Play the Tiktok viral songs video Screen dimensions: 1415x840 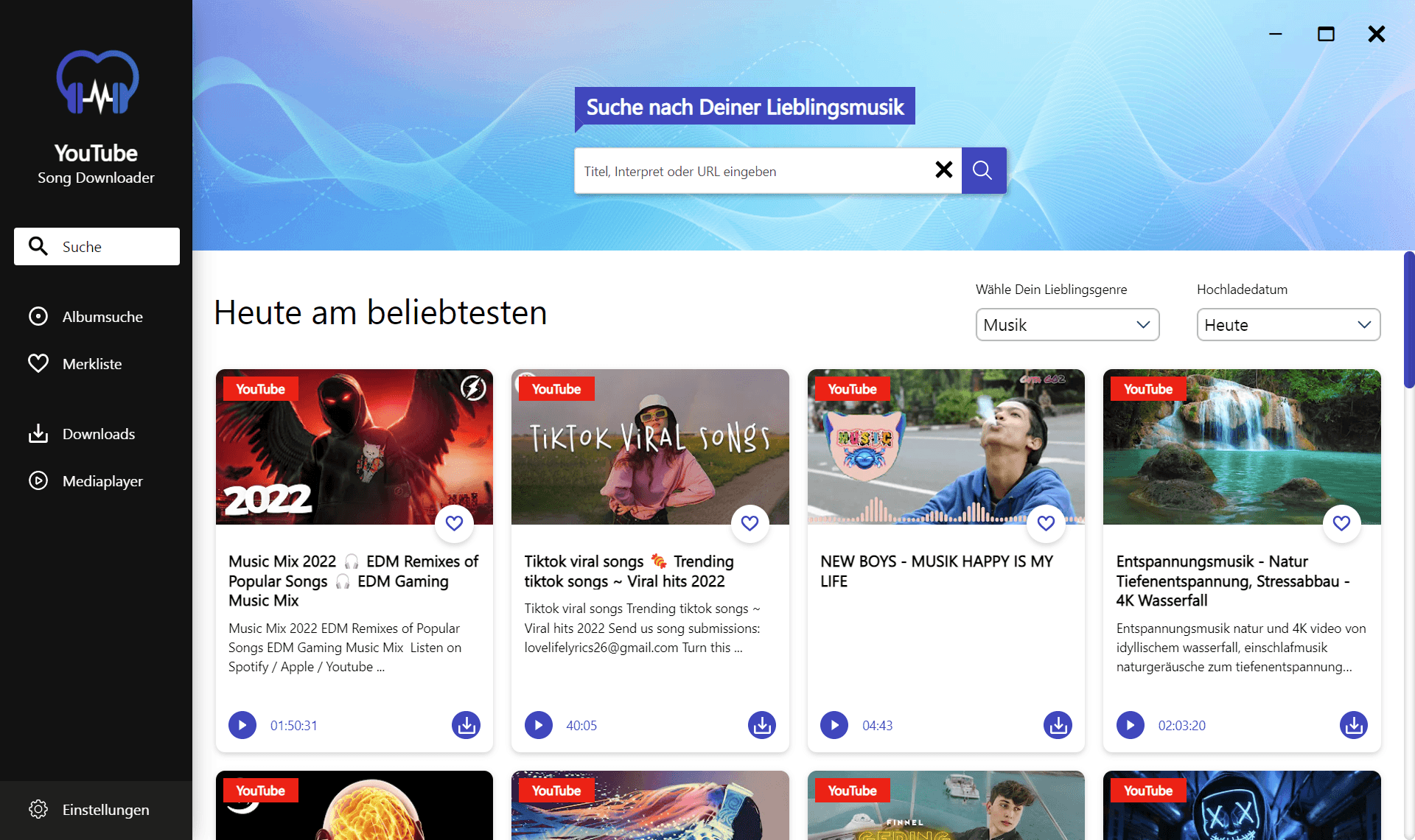539,725
